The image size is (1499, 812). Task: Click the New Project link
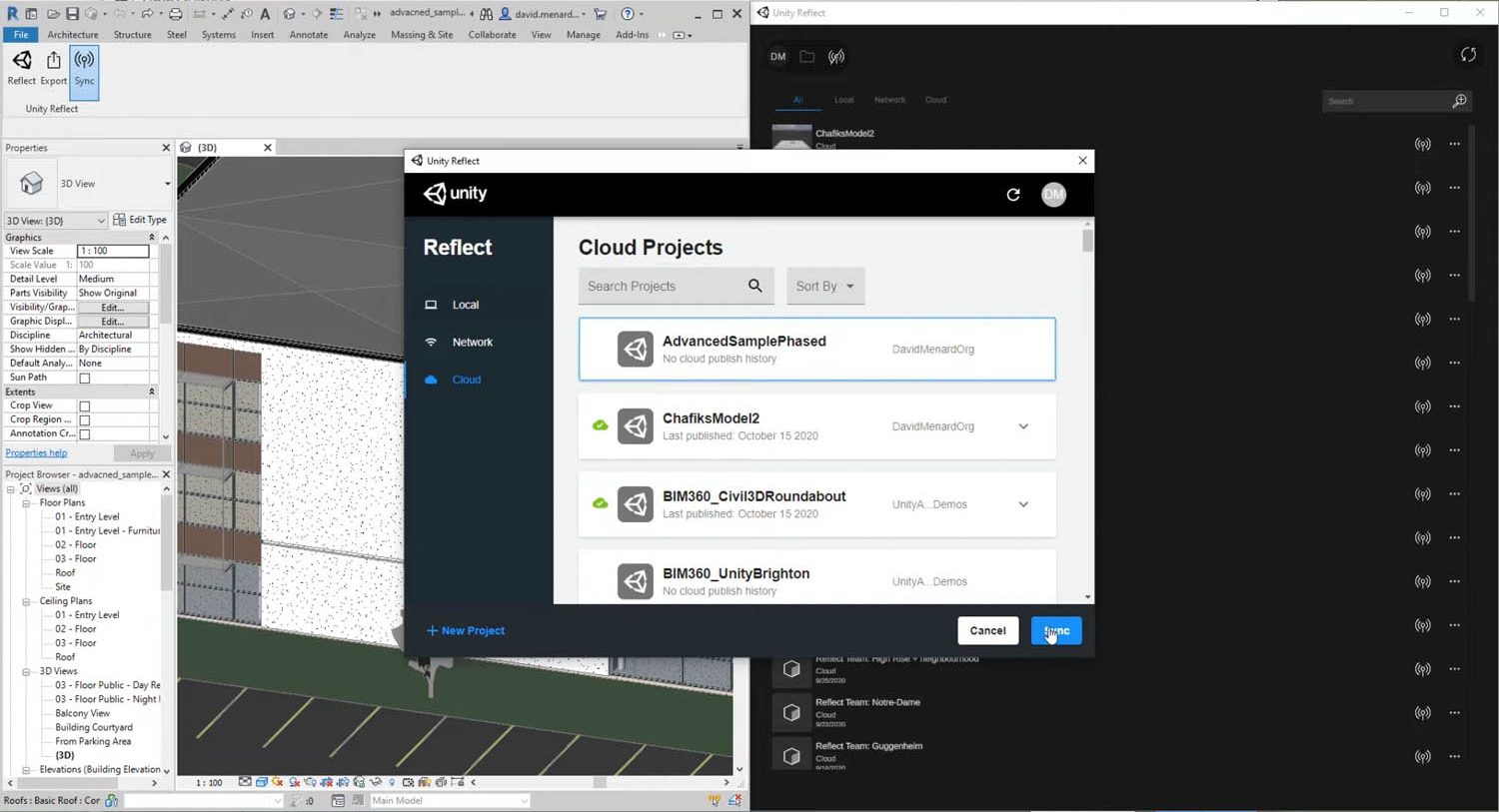tap(466, 631)
